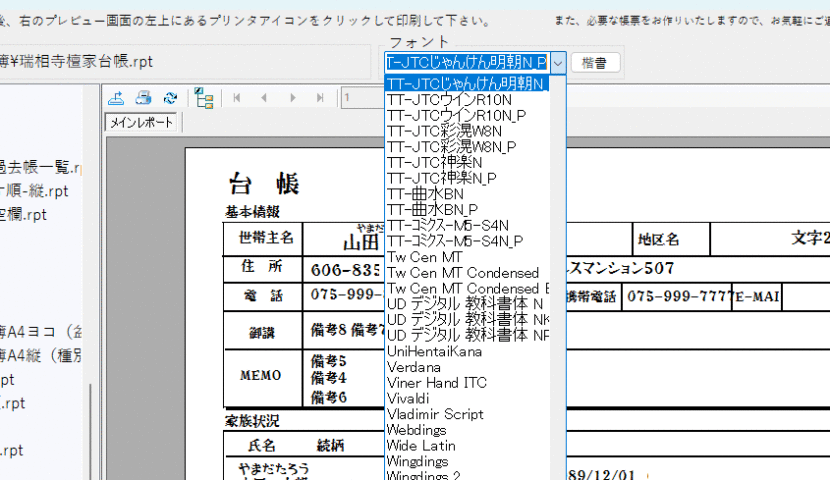Click the export report icon
830x480 pixels.
[117, 98]
